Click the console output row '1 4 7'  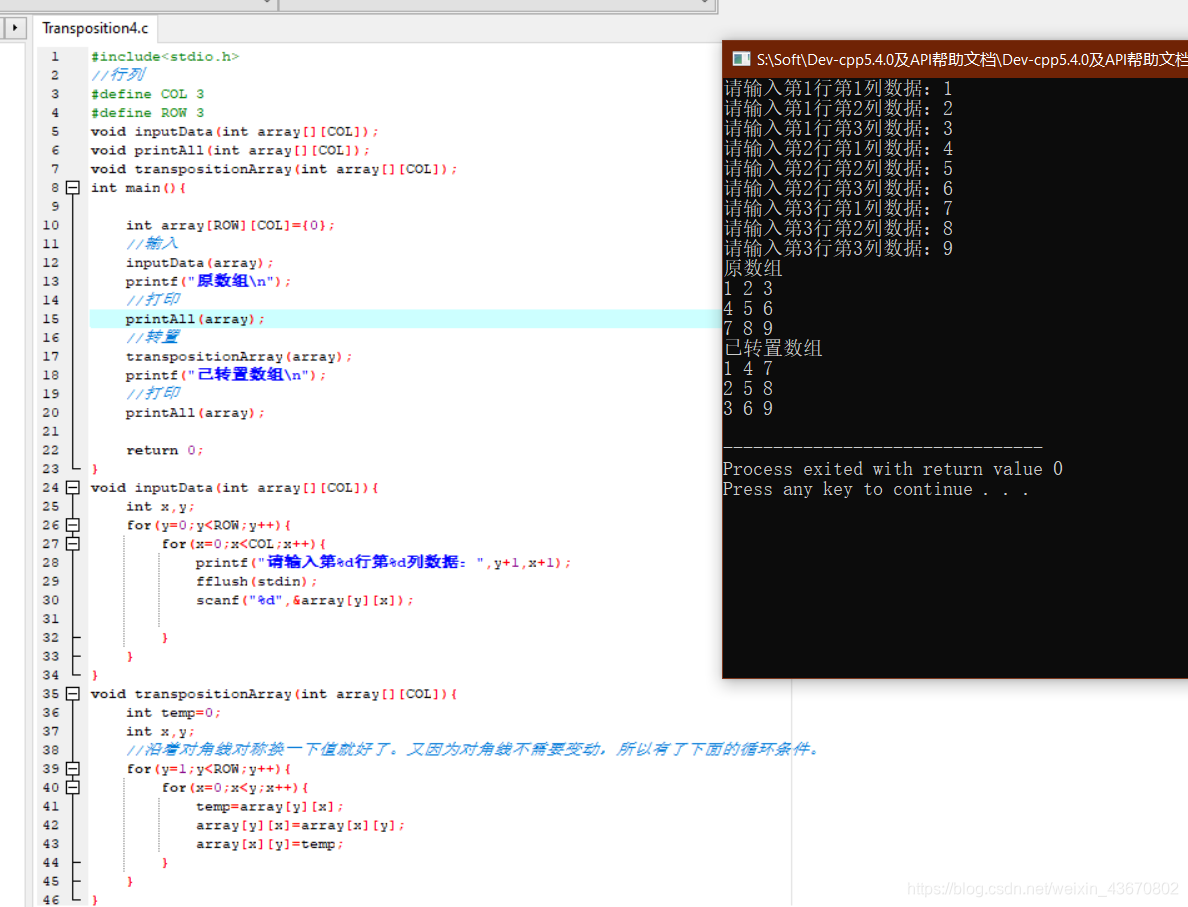click(748, 369)
